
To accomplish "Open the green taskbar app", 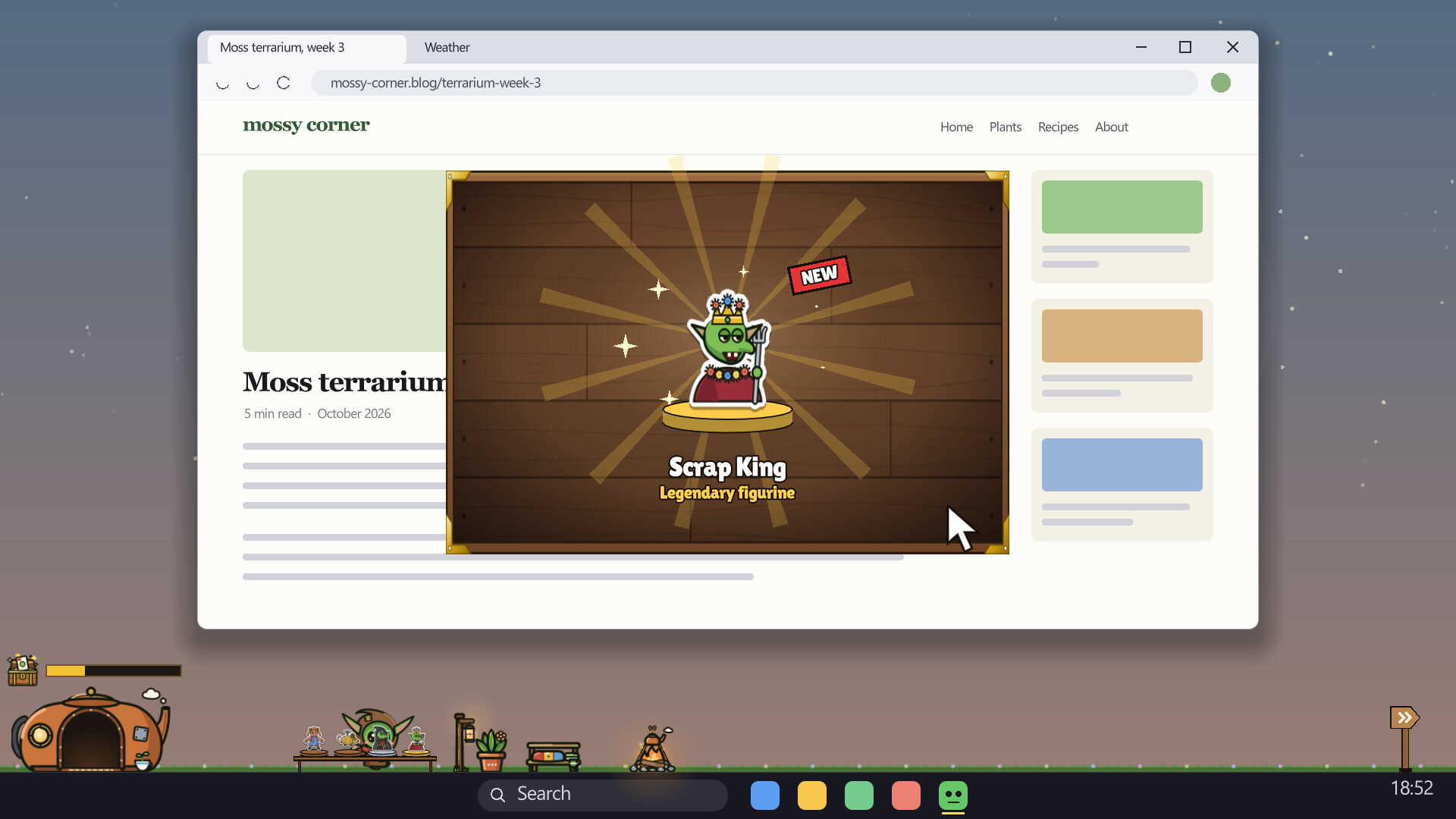I will pyautogui.click(x=859, y=795).
